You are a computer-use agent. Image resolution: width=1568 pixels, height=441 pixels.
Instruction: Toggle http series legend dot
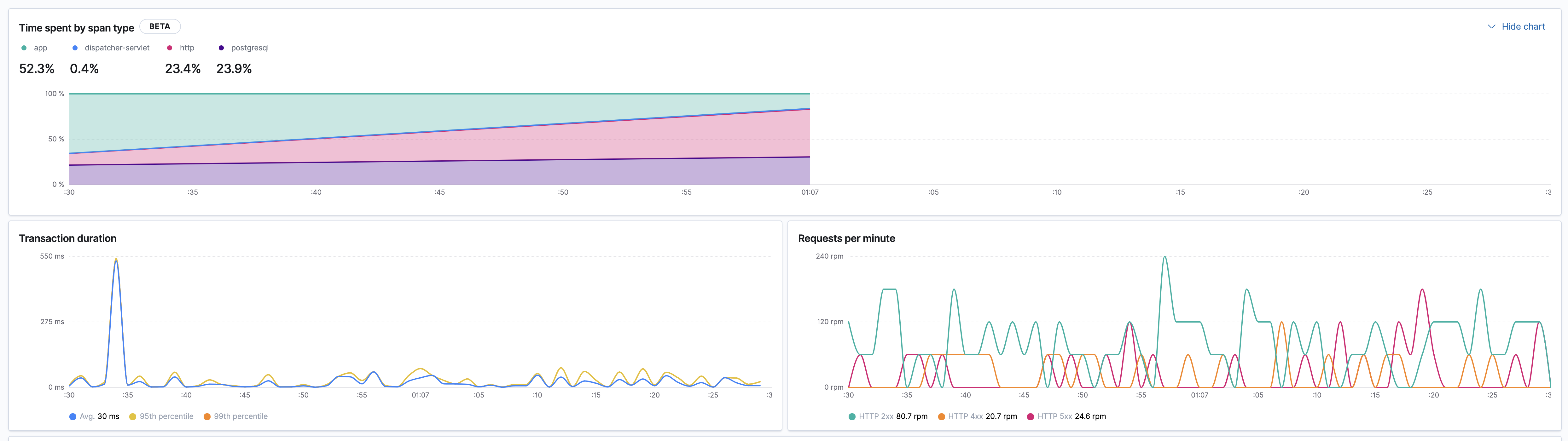point(170,48)
